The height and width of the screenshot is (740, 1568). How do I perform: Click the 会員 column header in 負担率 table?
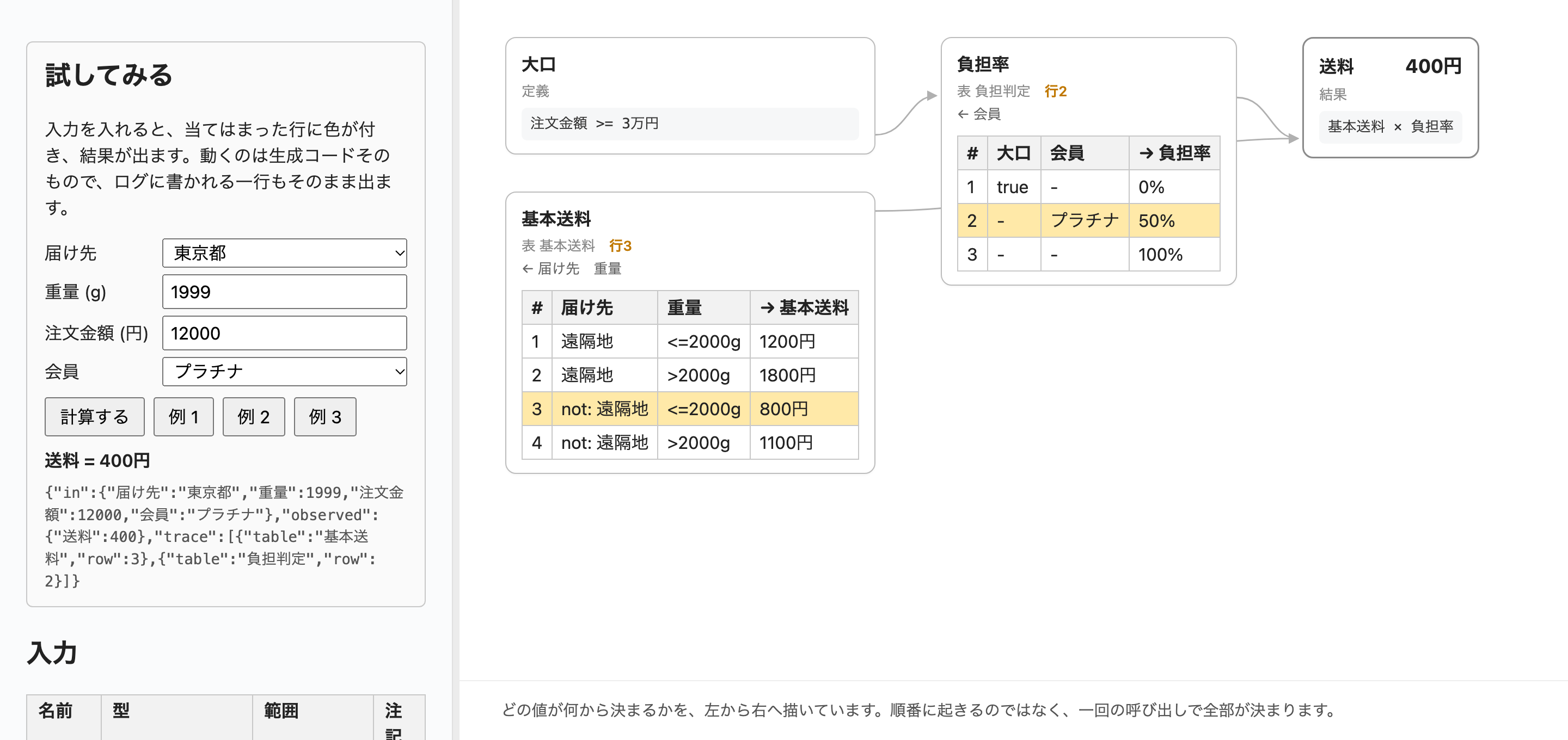[1085, 153]
